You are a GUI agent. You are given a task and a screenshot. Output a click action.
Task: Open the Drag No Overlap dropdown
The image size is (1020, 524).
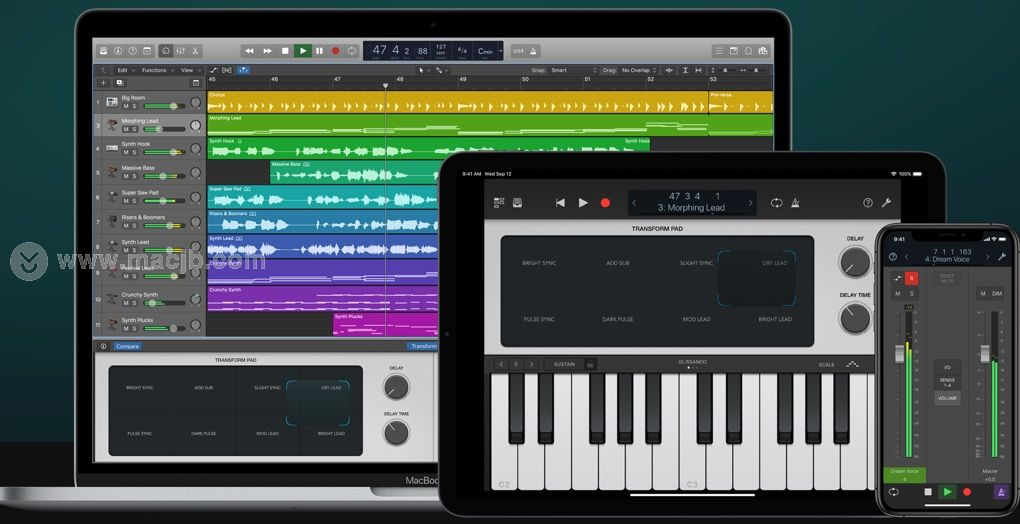pos(639,70)
